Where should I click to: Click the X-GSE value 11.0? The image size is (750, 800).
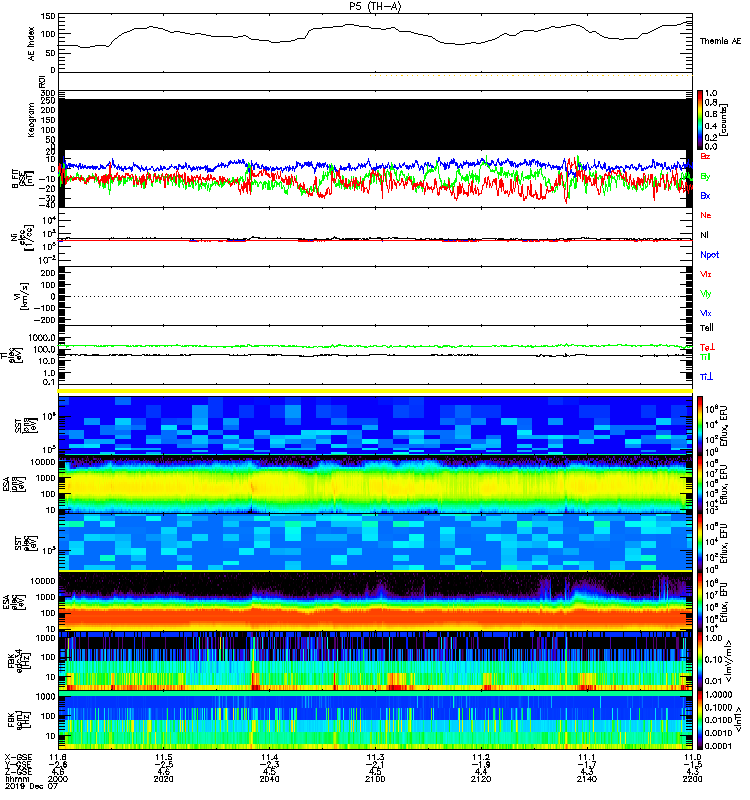coord(692,758)
